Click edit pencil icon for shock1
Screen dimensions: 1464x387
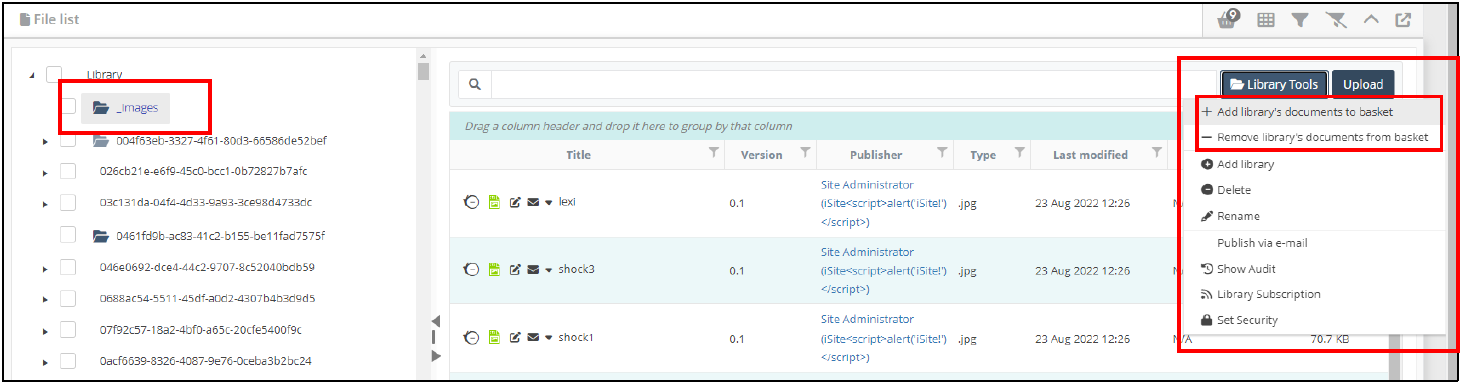tap(516, 338)
